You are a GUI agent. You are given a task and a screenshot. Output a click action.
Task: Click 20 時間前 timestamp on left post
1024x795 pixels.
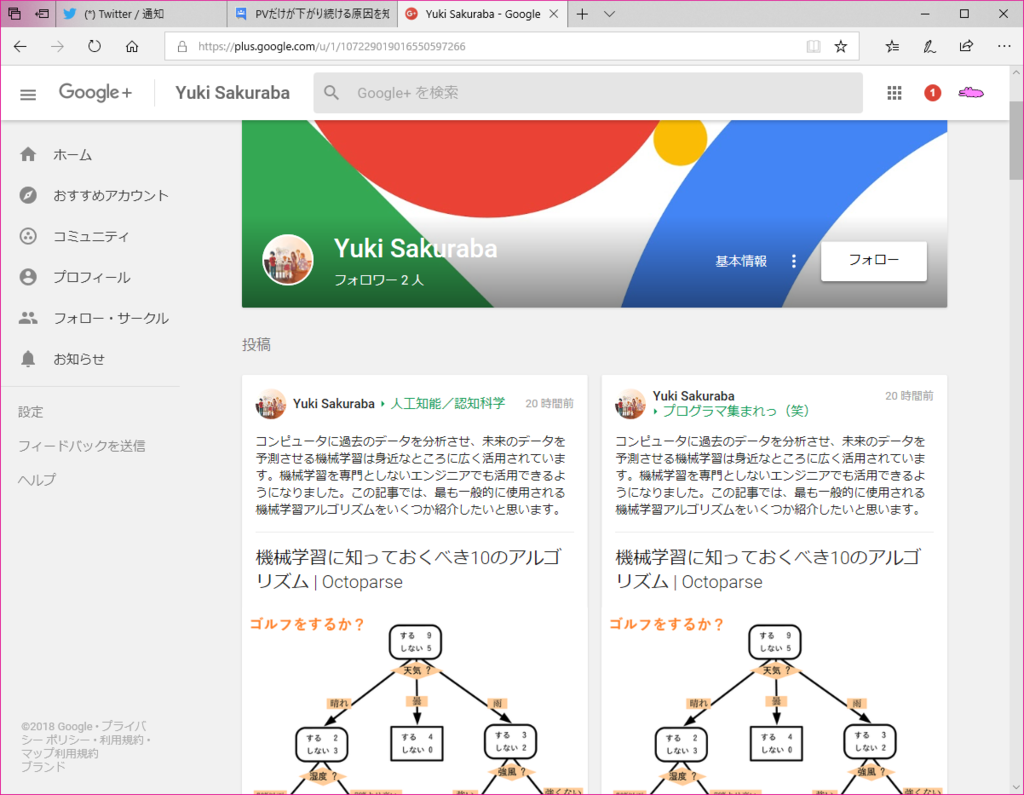pos(549,404)
